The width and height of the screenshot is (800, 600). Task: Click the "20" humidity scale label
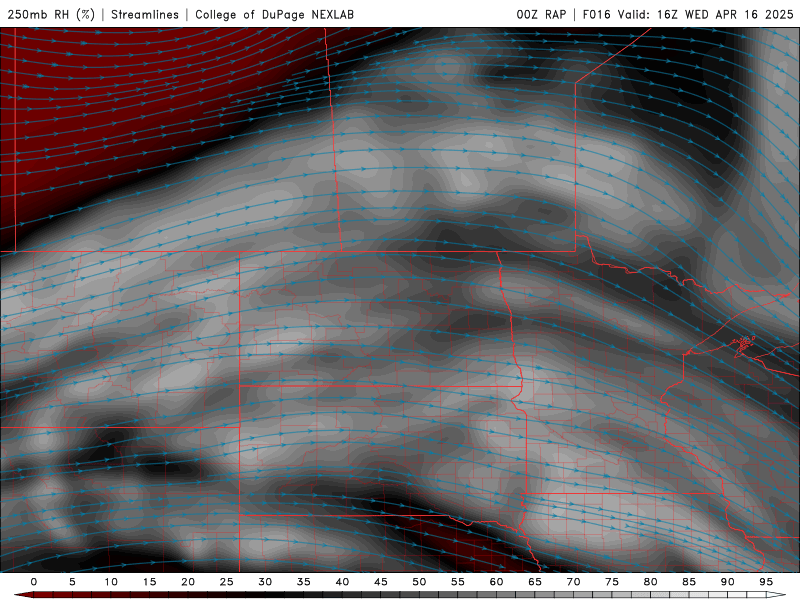pos(188,582)
